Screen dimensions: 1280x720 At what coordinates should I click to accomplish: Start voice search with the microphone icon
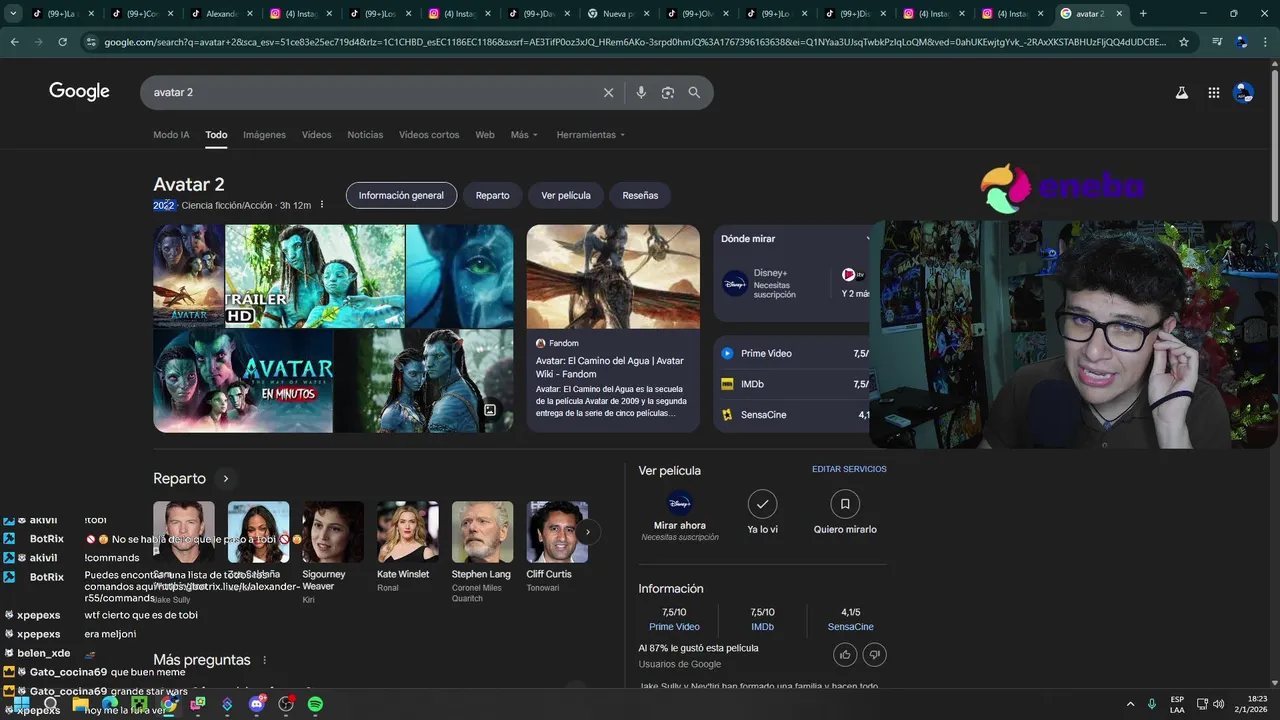641,92
